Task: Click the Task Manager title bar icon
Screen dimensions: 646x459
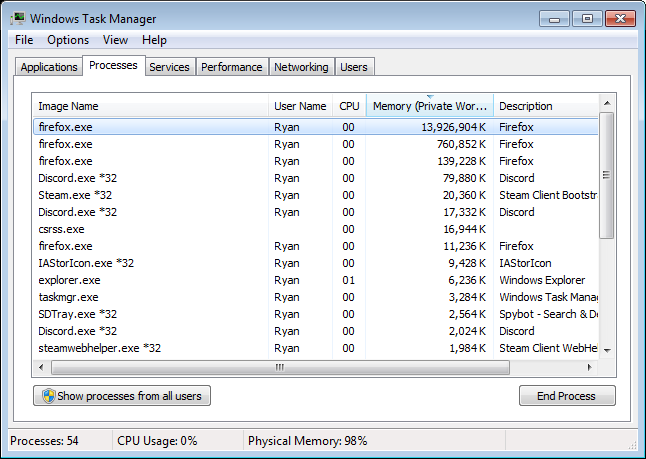Action: (x=18, y=18)
